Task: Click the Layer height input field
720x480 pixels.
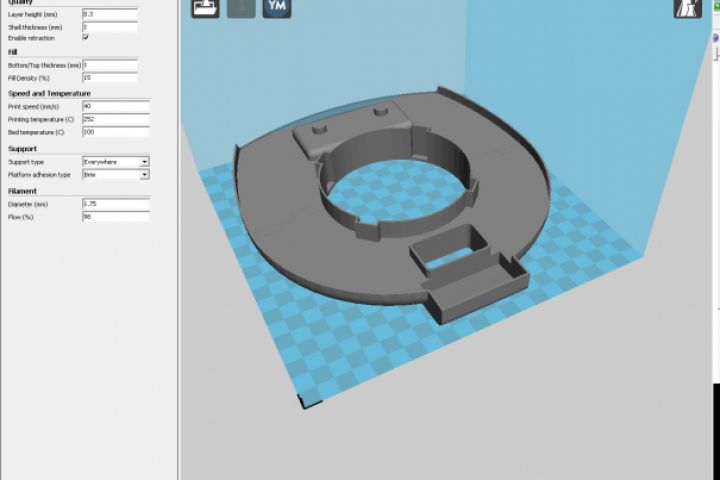Action: 110,14
